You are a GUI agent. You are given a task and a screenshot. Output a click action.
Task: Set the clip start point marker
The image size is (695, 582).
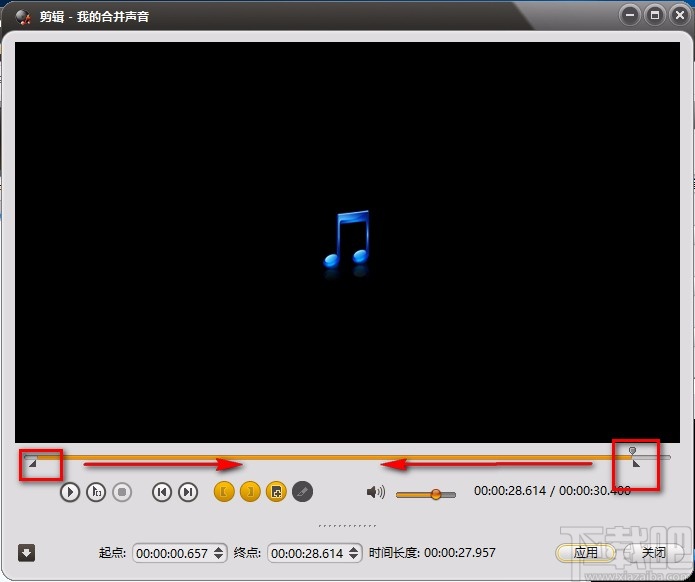coord(224,492)
